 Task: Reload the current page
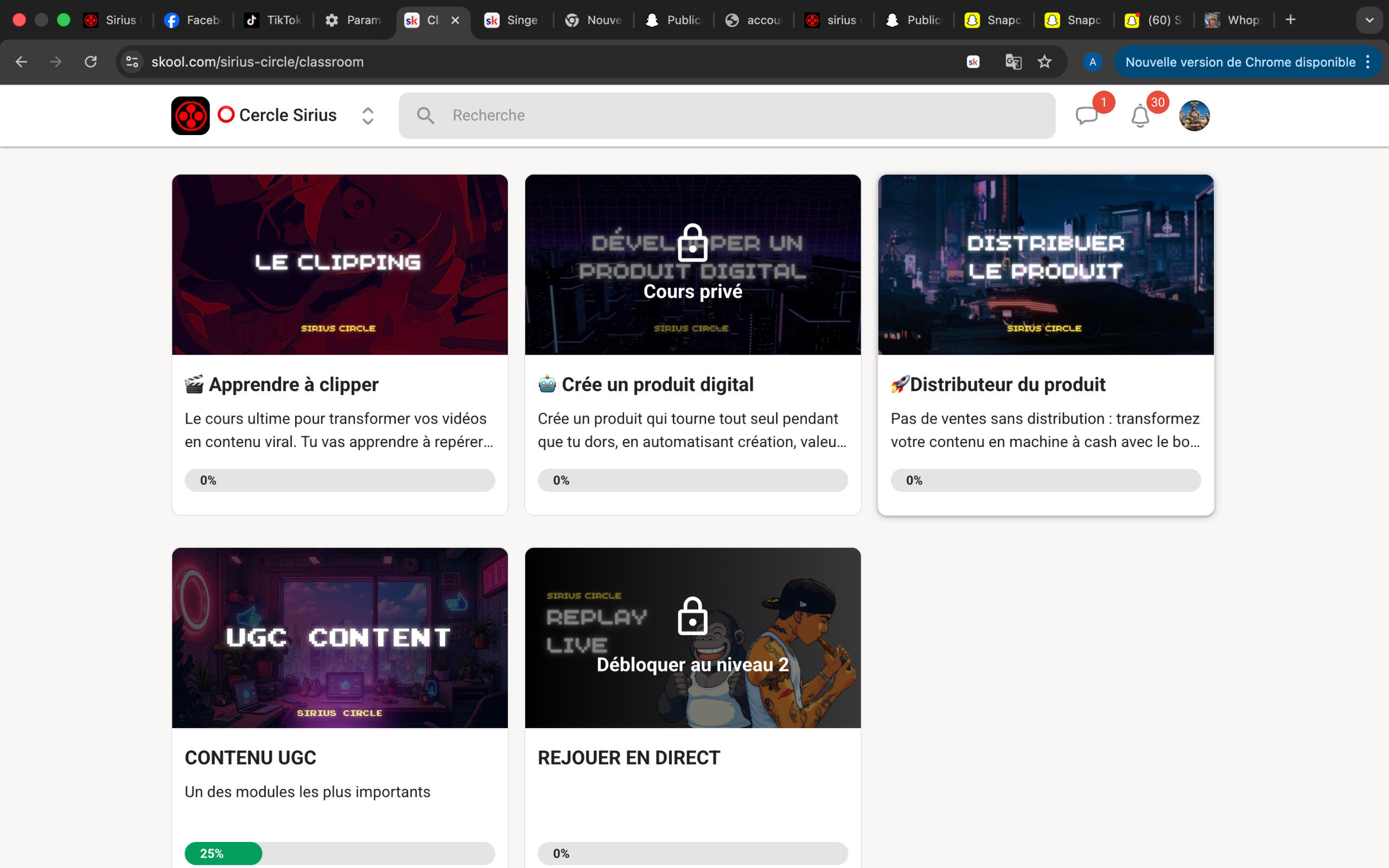(91, 62)
